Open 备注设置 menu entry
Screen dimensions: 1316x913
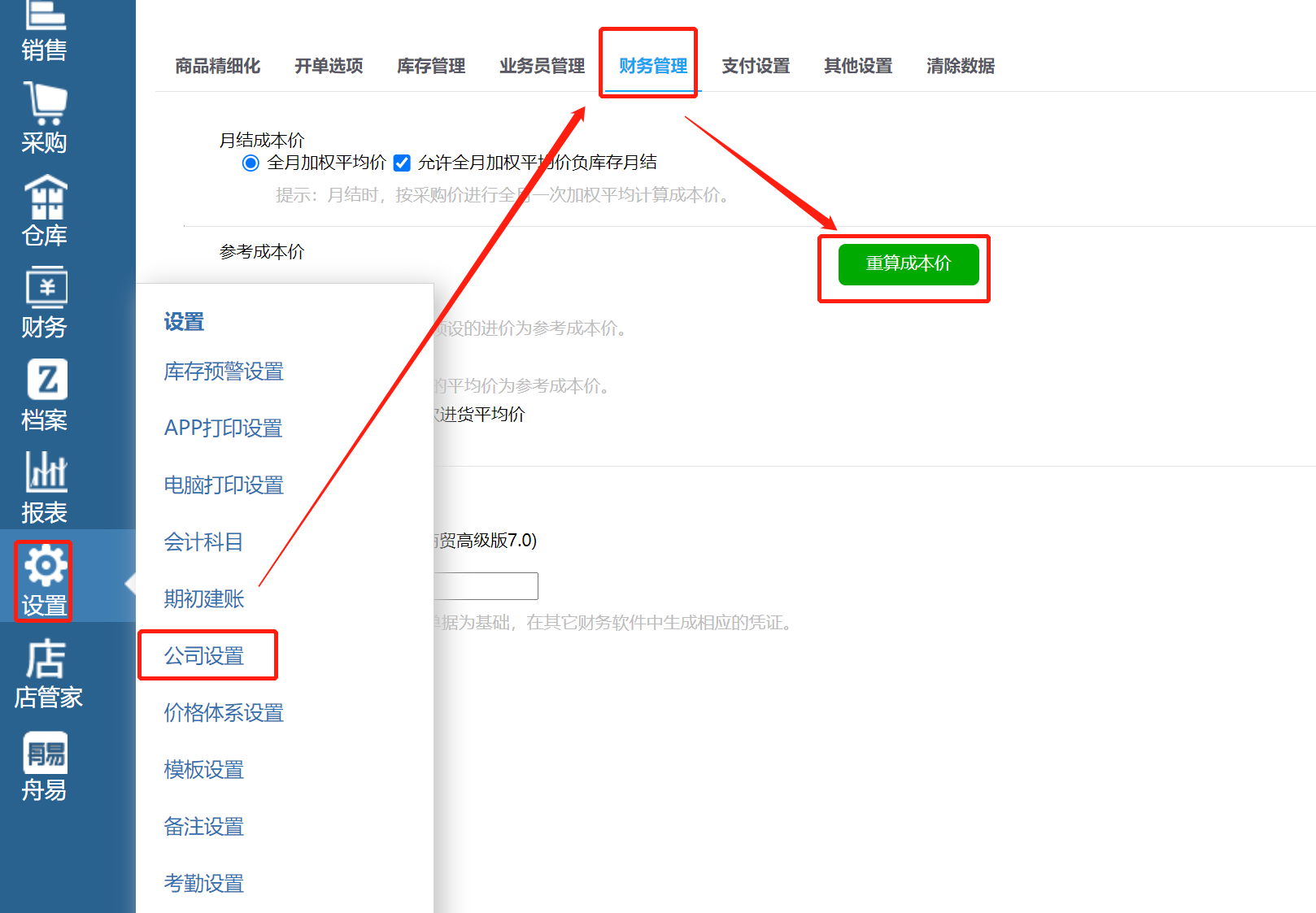pyautogui.click(x=204, y=827)
